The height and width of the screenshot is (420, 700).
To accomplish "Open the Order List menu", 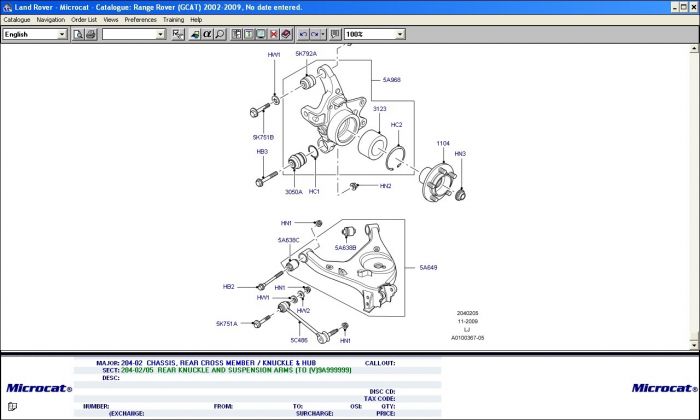I will (x=84, y=20).
